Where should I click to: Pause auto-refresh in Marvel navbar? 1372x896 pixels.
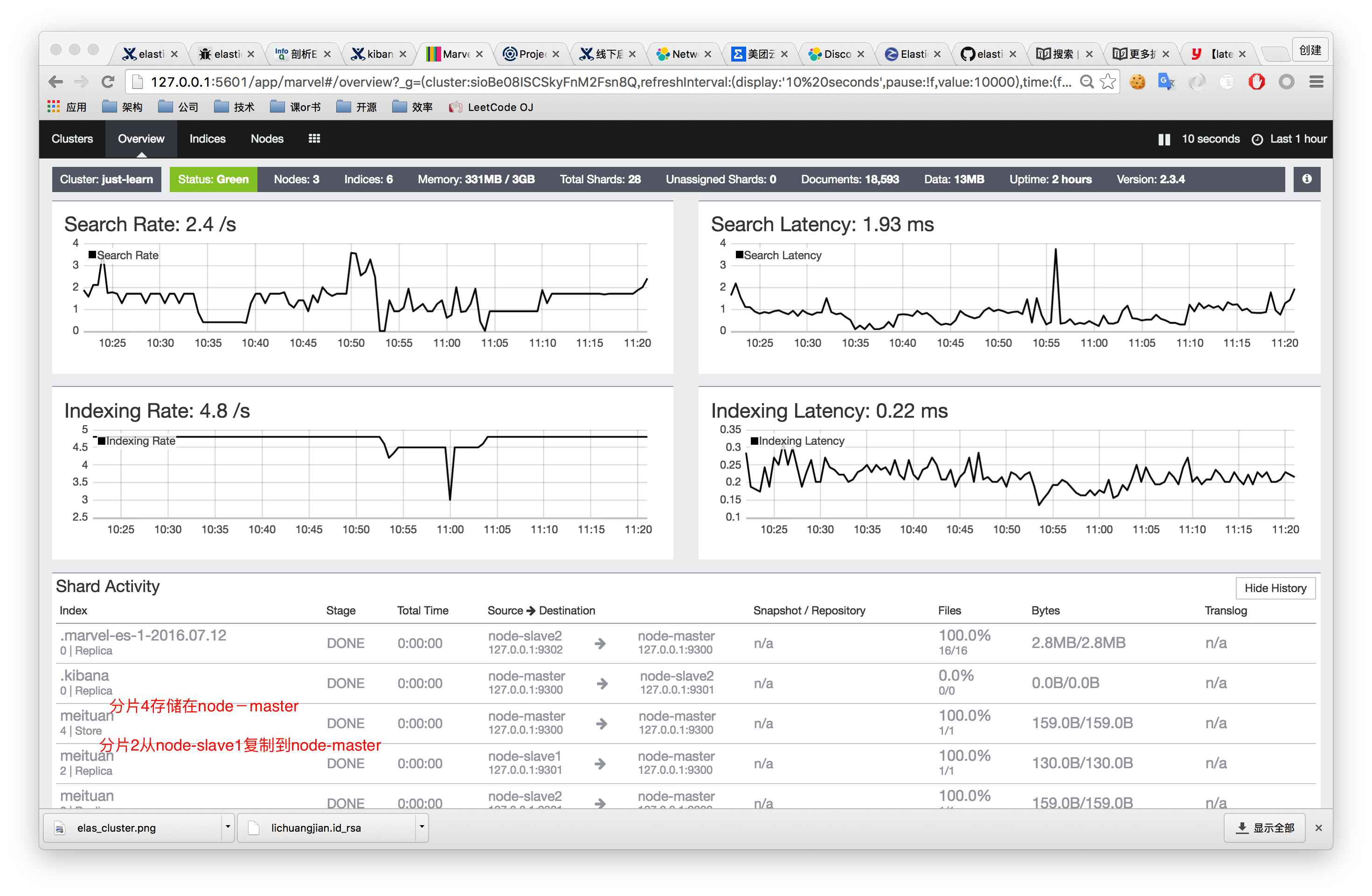click(1164, 139)
